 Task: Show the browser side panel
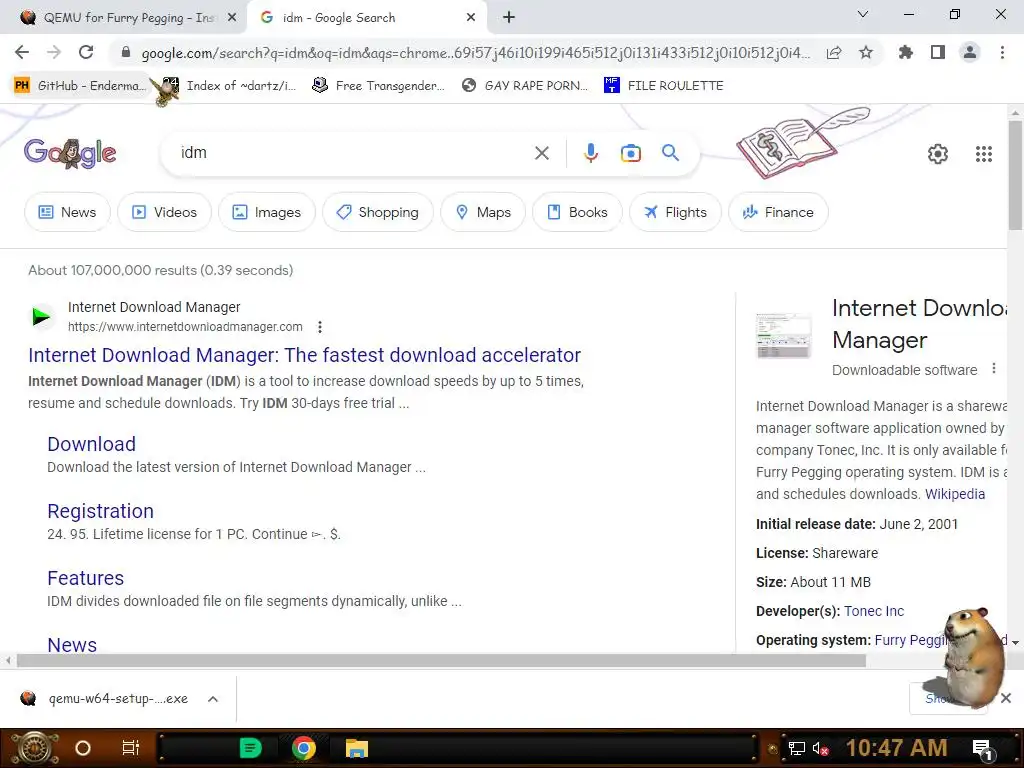point(938,52)
